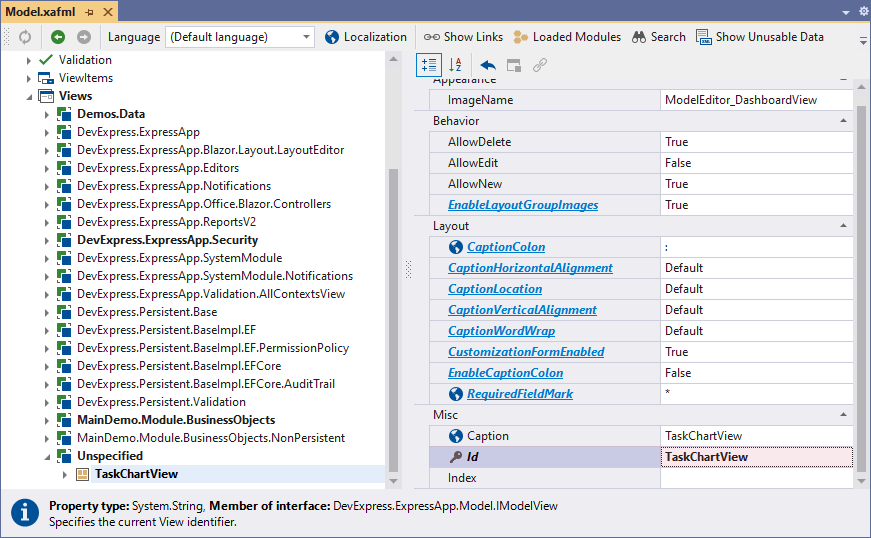Expand the TaskChartView node
The image size is (871, 538).
pos(64,474)
